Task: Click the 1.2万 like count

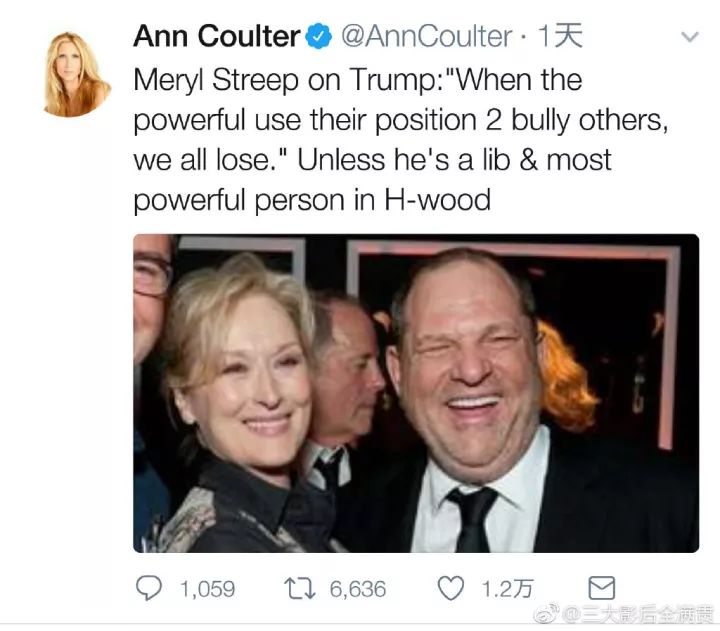Action: point(507,589)
